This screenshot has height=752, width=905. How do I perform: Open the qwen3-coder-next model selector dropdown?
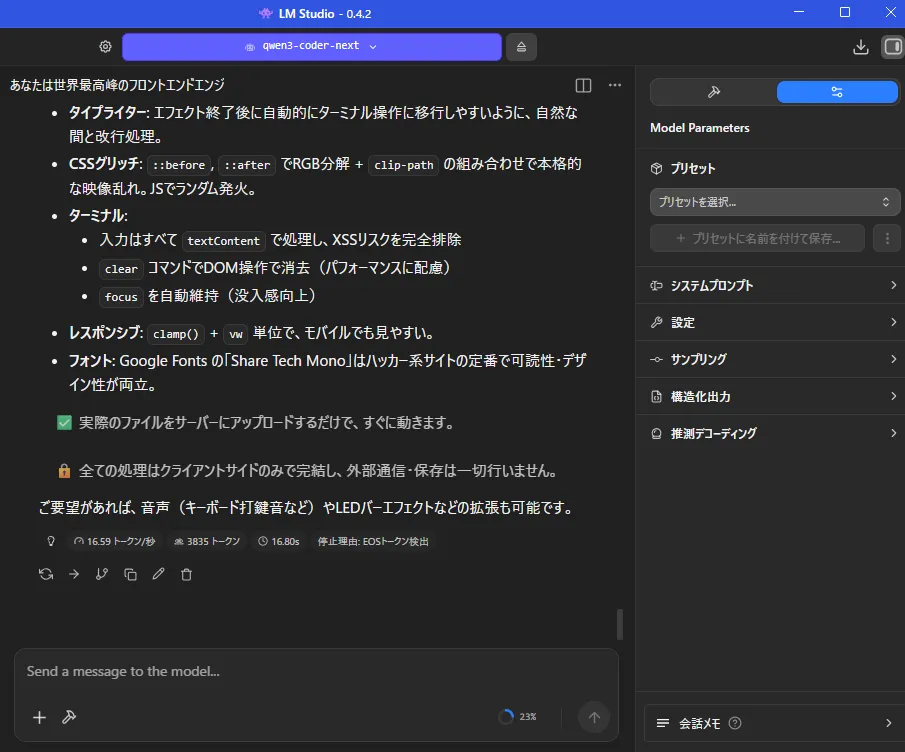coord(312,47)
